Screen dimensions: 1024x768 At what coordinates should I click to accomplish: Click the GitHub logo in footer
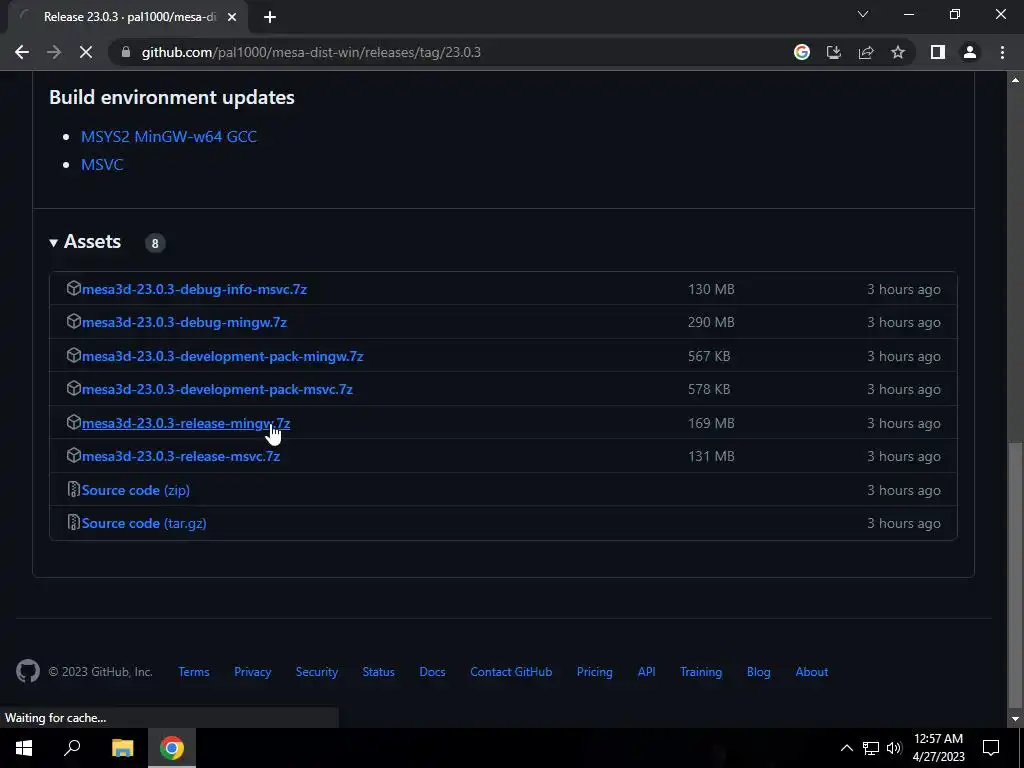pos(28,671)
